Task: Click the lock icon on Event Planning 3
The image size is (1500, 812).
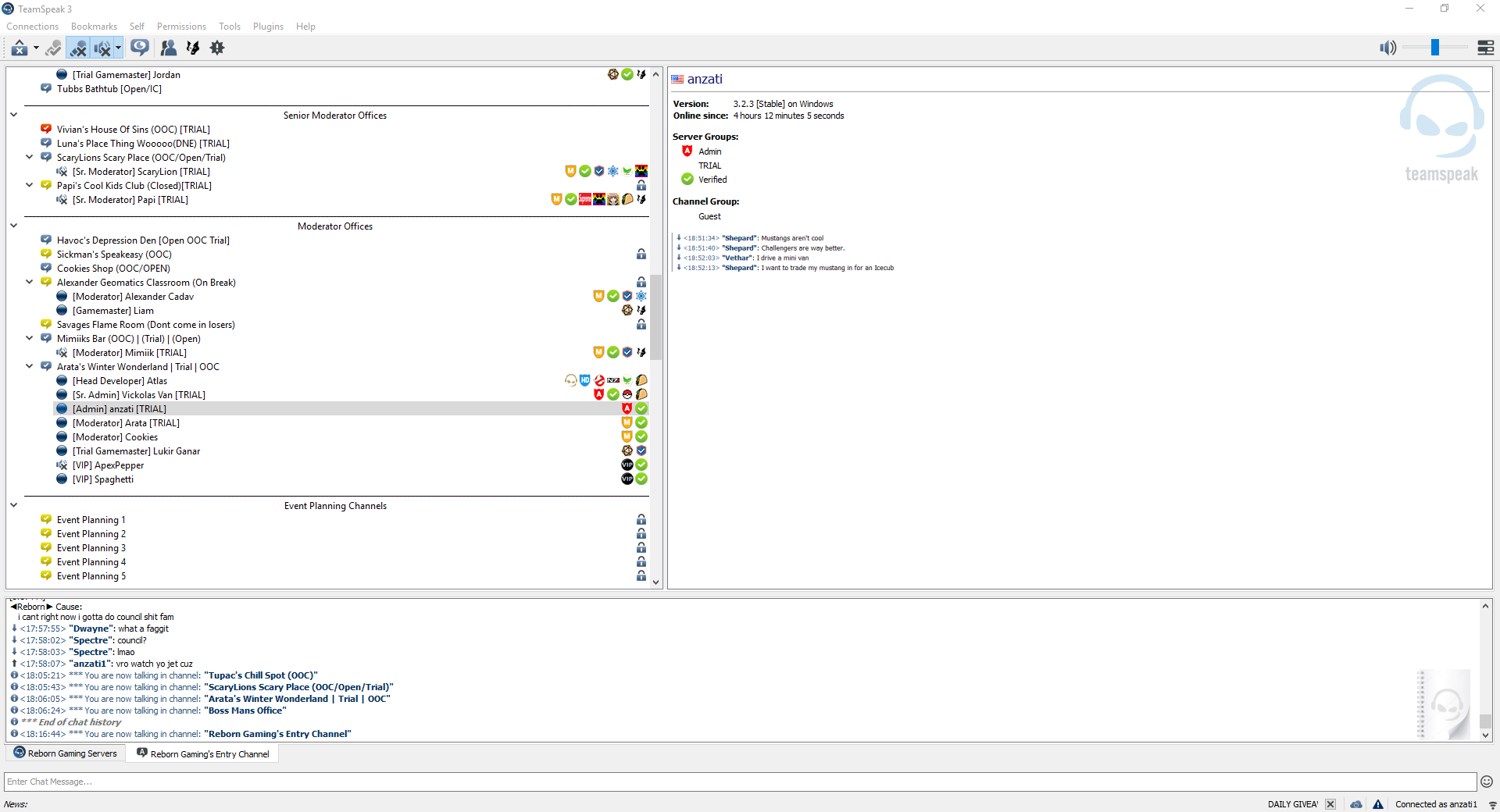Action: pyautogui.click(x=641, y=548)
